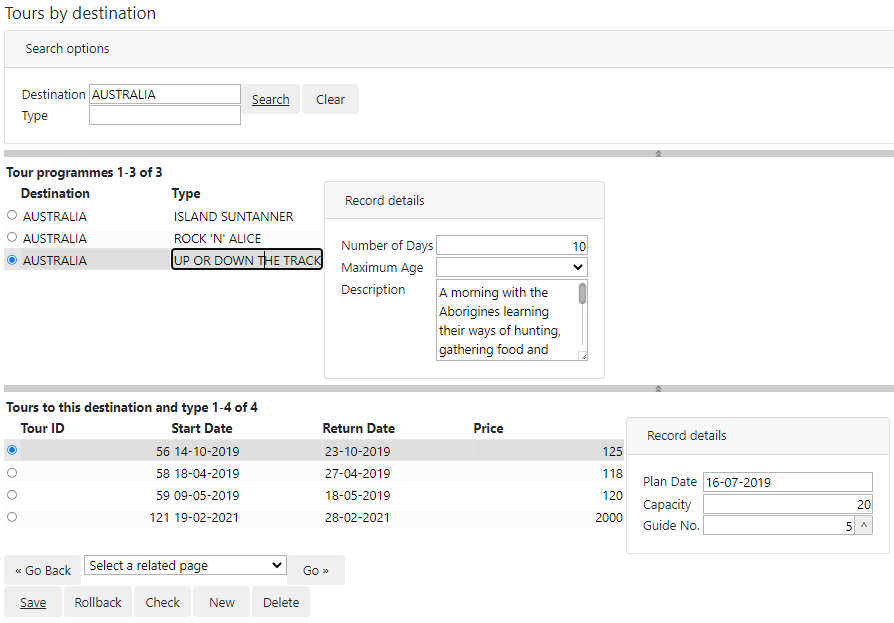Click the Plan Date field

(x=787, y=482)
